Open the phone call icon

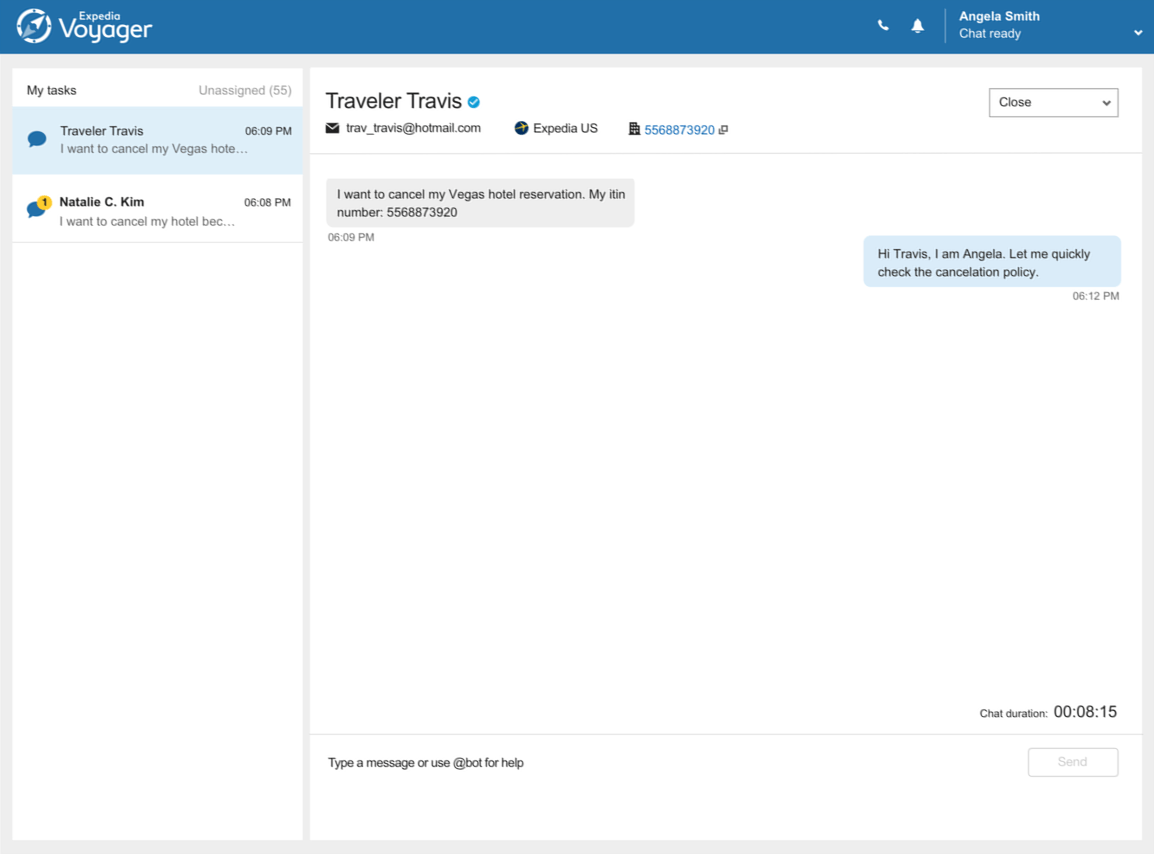883,25
